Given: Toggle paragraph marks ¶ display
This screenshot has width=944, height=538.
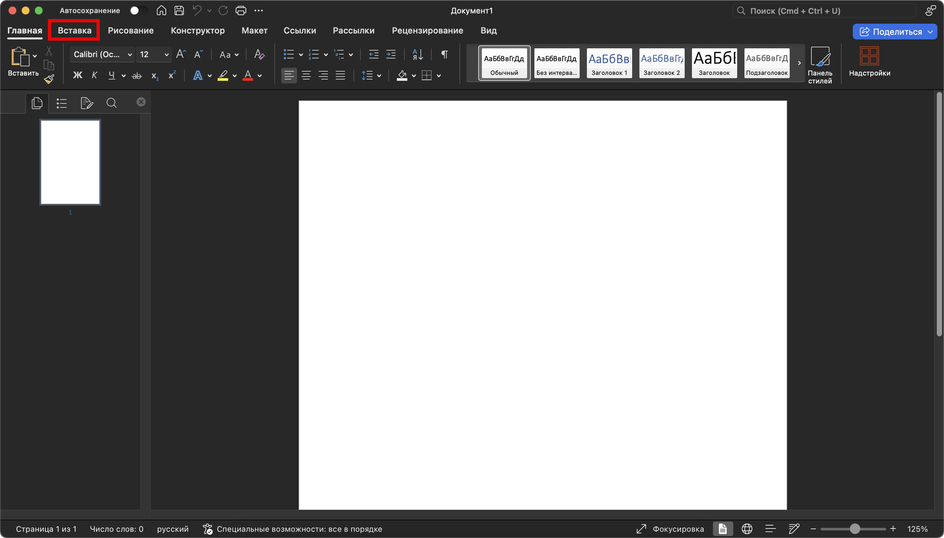Looking at the screenshot, I should coord(444,54).
